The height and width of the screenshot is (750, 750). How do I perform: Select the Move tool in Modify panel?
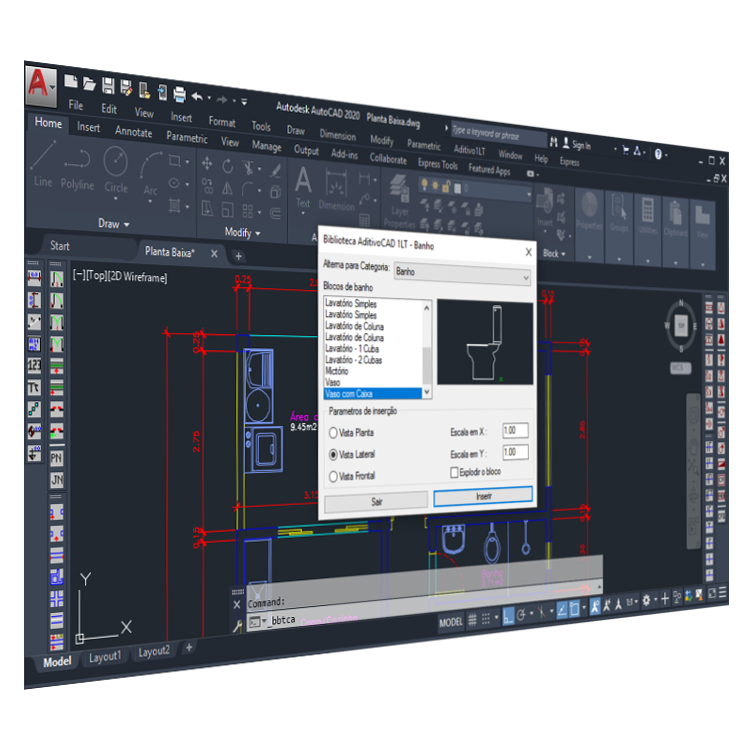(207, 164)
